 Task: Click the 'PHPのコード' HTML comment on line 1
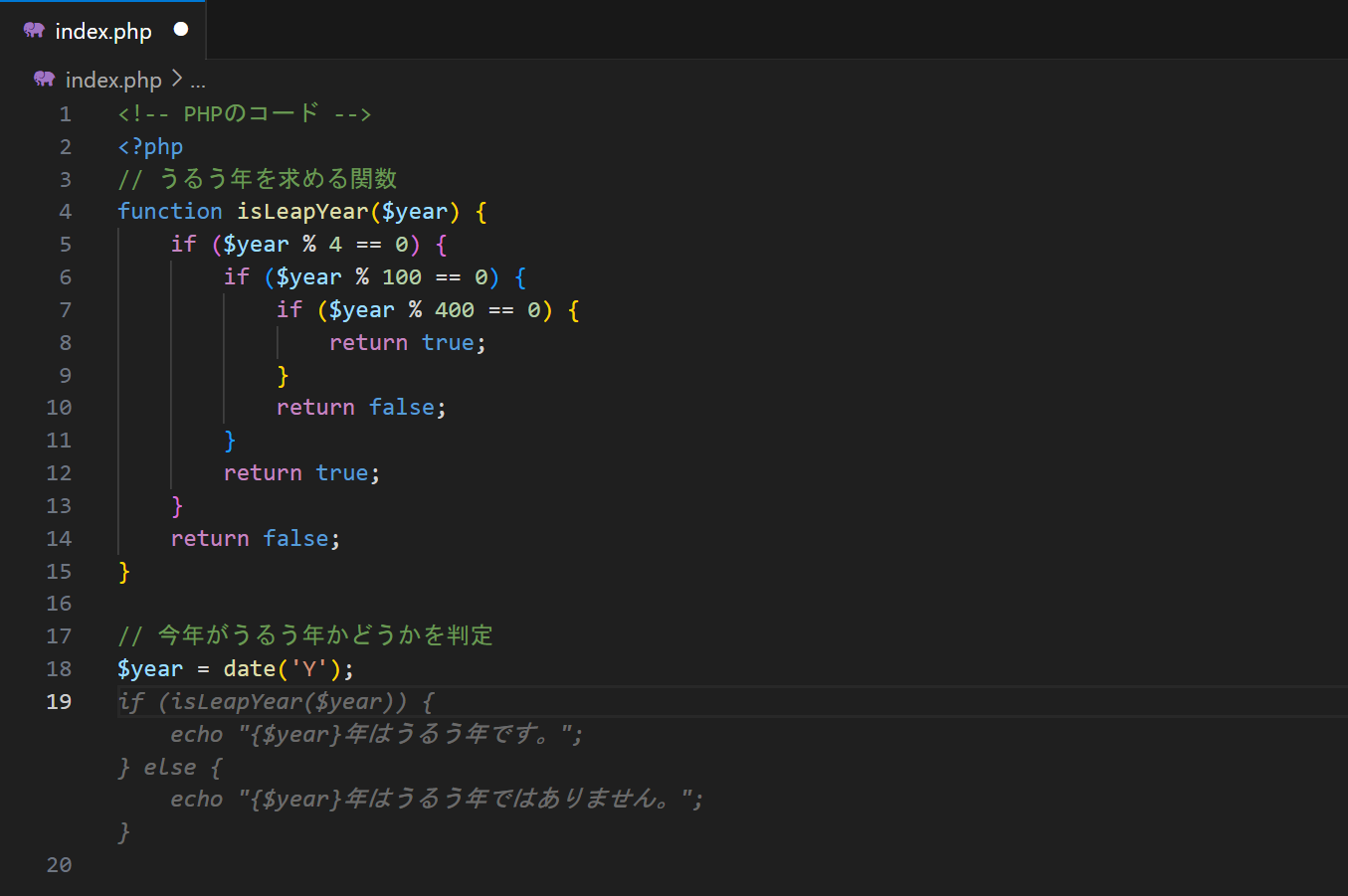click(244, 114)
